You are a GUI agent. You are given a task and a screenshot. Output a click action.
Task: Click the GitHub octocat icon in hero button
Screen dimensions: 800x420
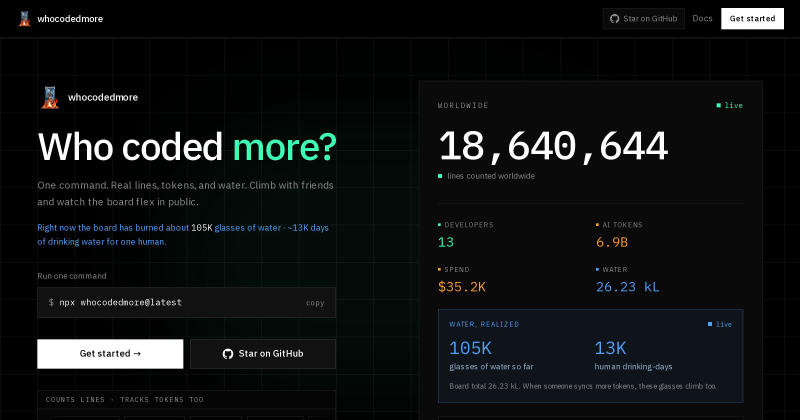click(228, 354)
